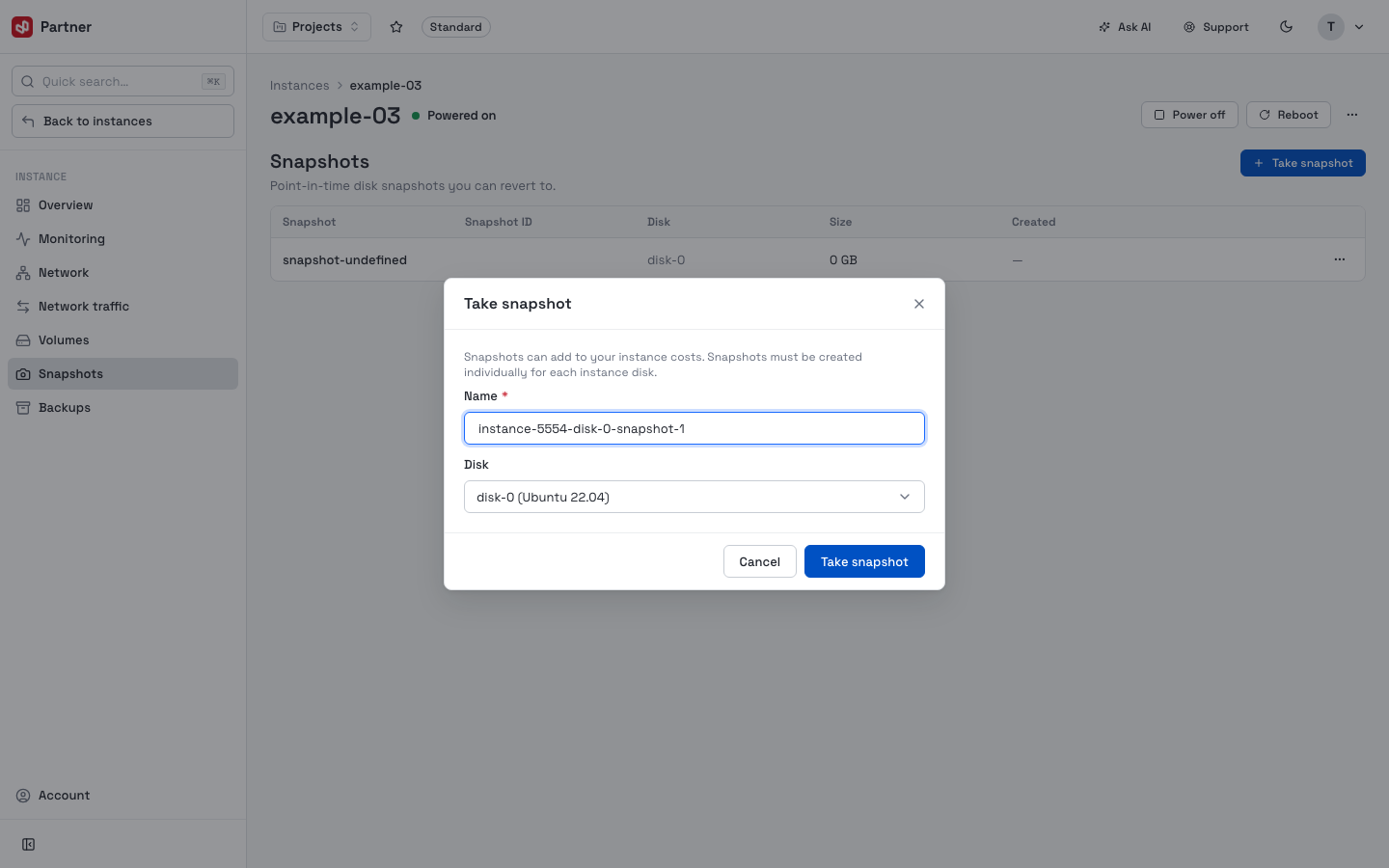Close the Take snapshot dialog
The image size is (1389, 868).
(x=919, y=304)
